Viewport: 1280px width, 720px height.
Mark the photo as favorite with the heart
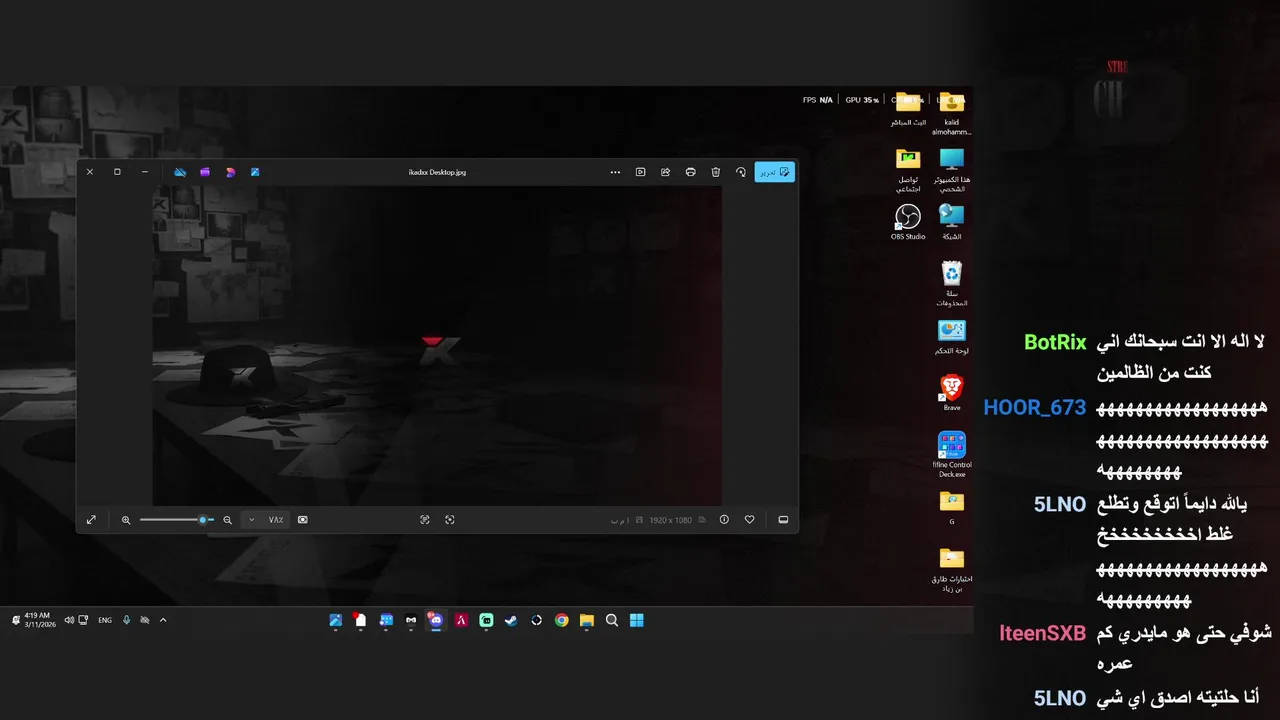click(x=749, y=520)
